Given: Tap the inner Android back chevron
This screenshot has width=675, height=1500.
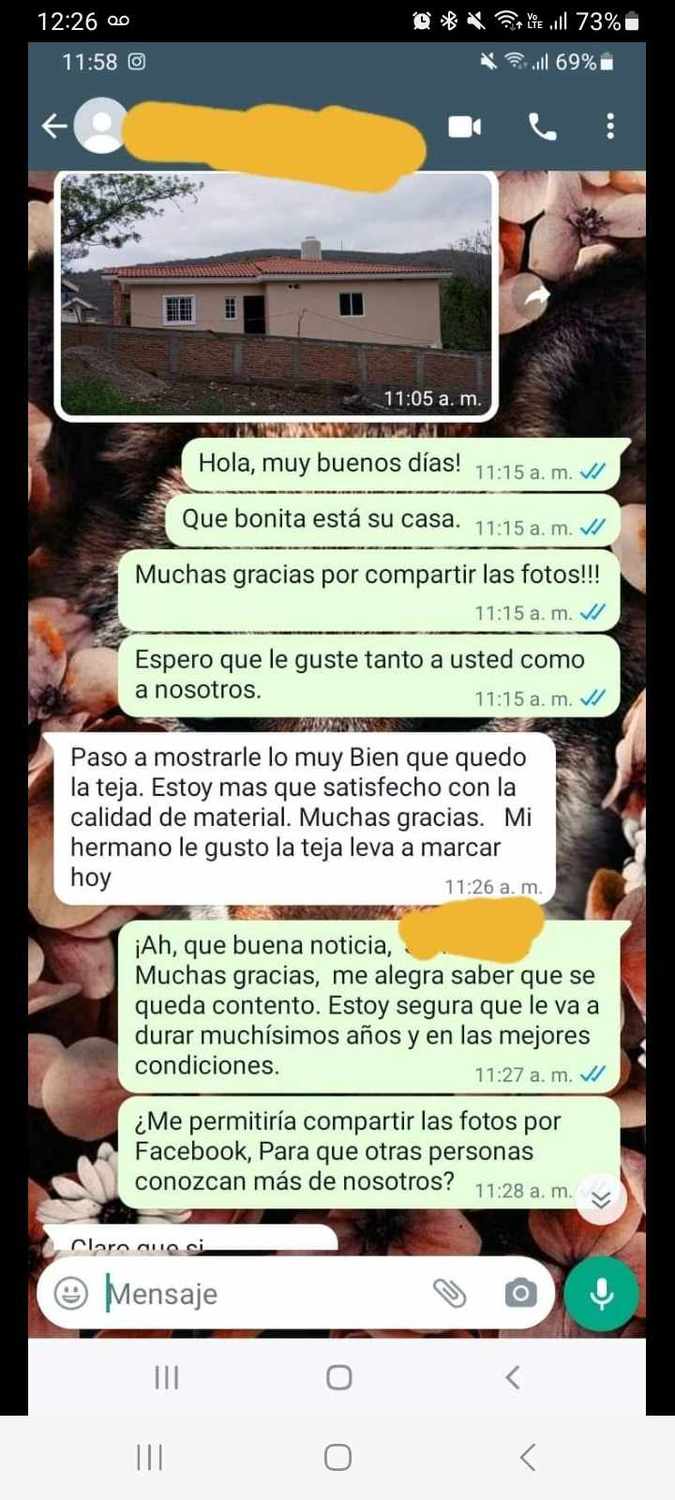Looking at the screenshot, I should [512, 1377].
